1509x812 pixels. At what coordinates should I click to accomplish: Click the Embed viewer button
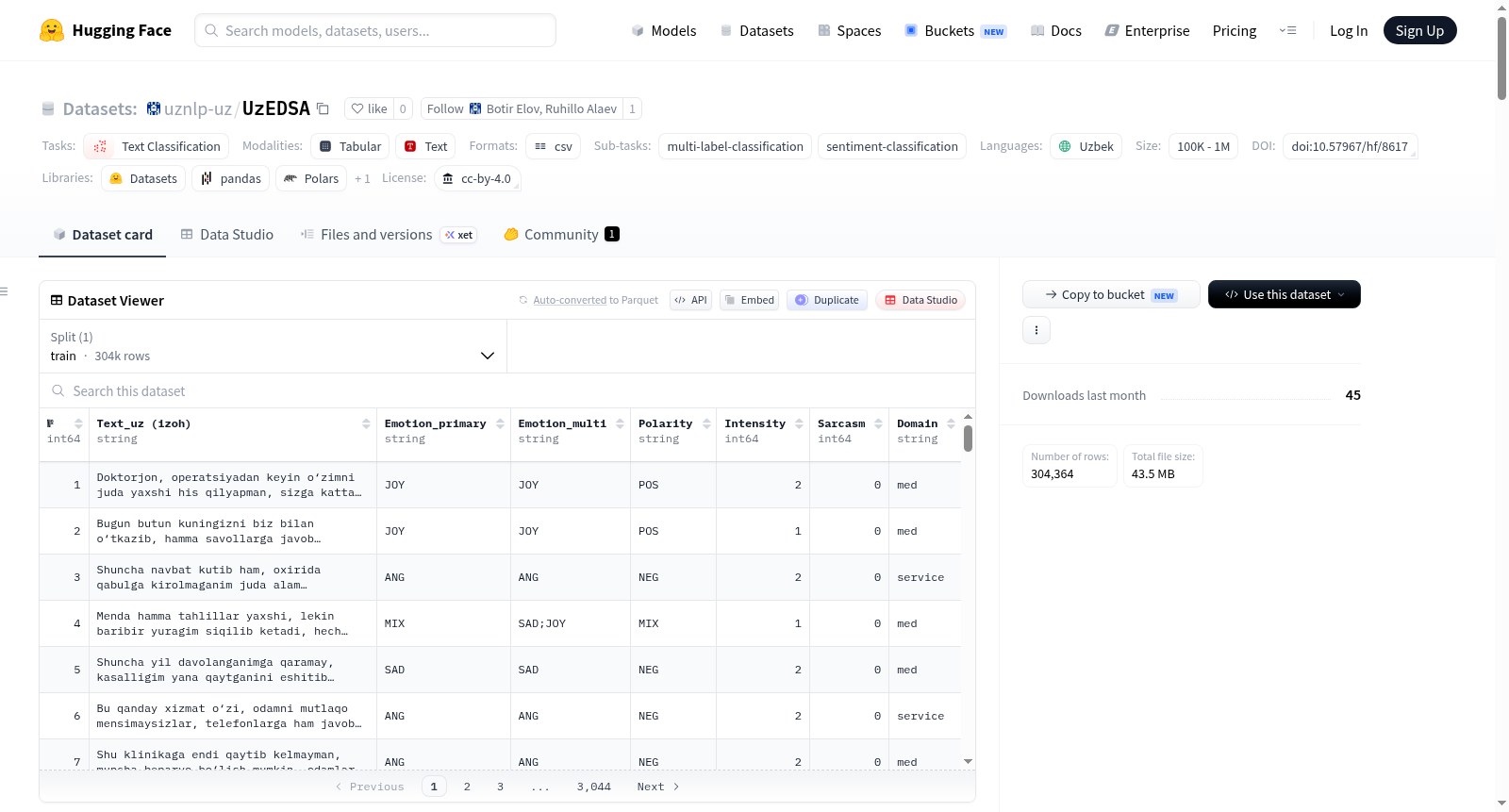pos(749,300)
